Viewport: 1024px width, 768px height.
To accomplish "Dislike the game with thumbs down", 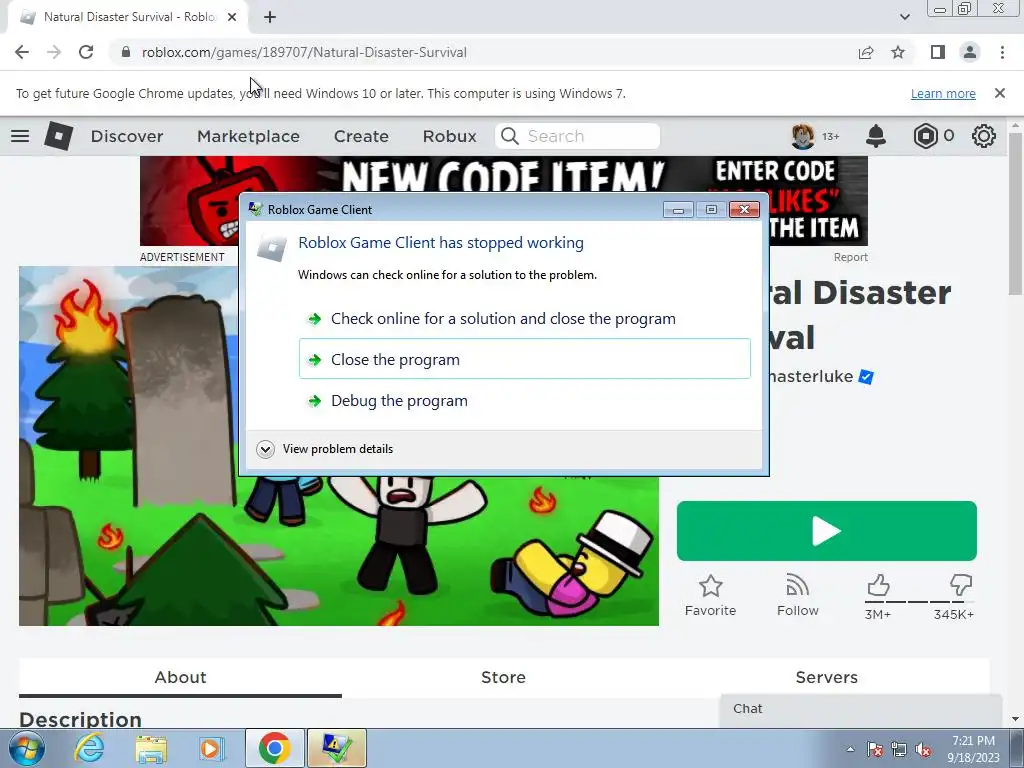I will (x=961, y=585).
